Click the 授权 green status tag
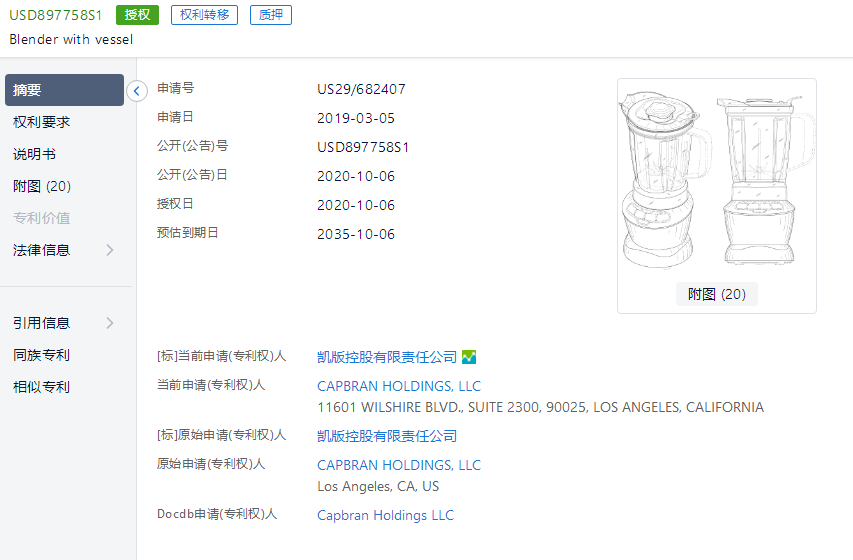The height and width of the screenshot is (560, 853). pos(137,15)
